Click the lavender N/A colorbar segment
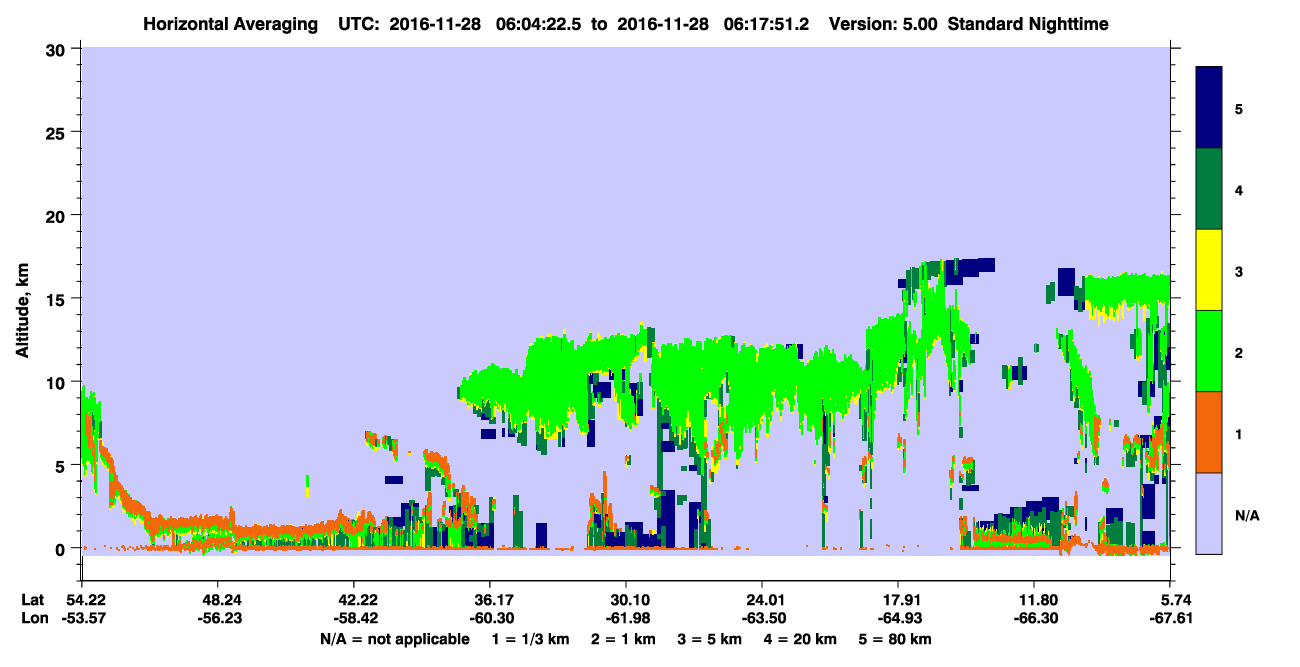Image resolution: width=1300 pixels, height=667 pixels. click(1209, 513)
